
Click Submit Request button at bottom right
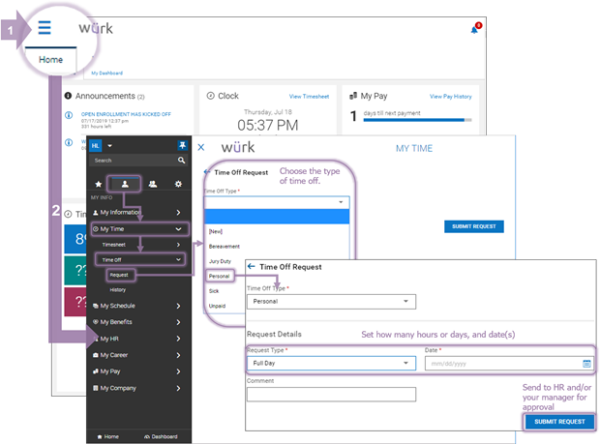559,422
